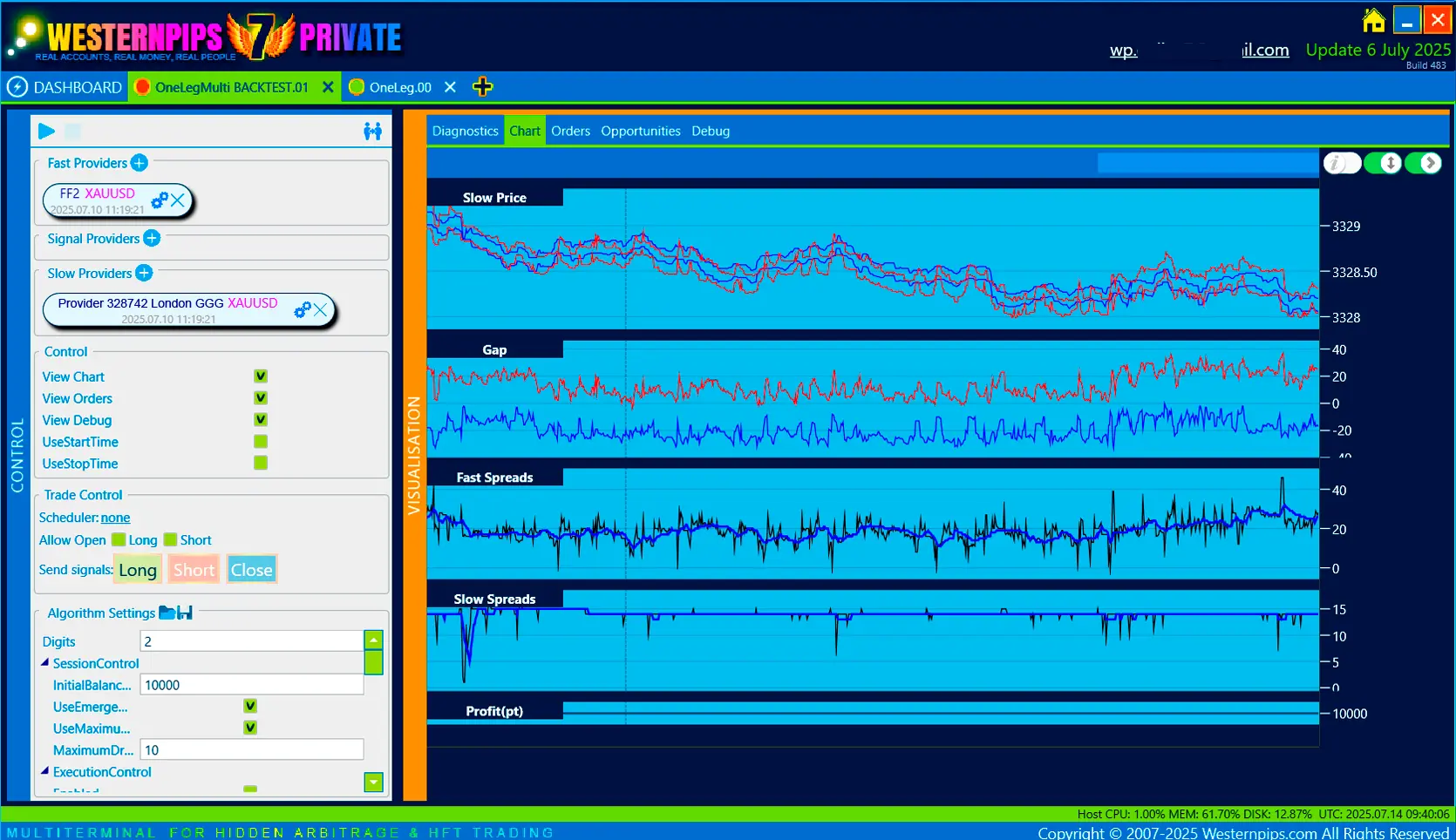Switch to the Orders tab
The width and height of the screenshot is (1456, 840).
(x=570, y=131)
